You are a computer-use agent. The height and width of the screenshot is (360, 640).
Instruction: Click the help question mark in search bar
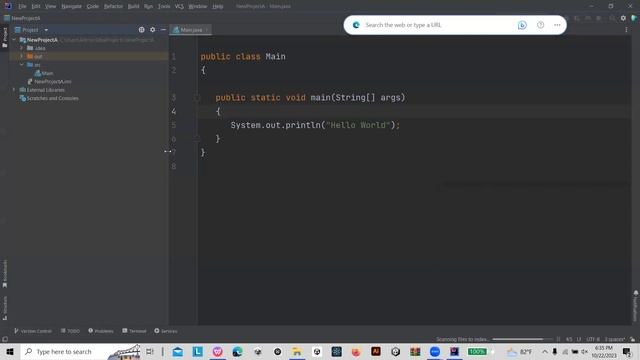click(x=540, y=25)
